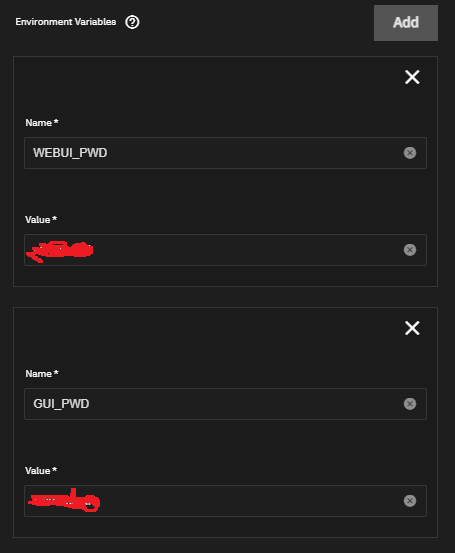Image resolution: width=455 pixels, height=553 pixels.
Task: Click the Environment Variables section label
Action: tap(66, 22)
